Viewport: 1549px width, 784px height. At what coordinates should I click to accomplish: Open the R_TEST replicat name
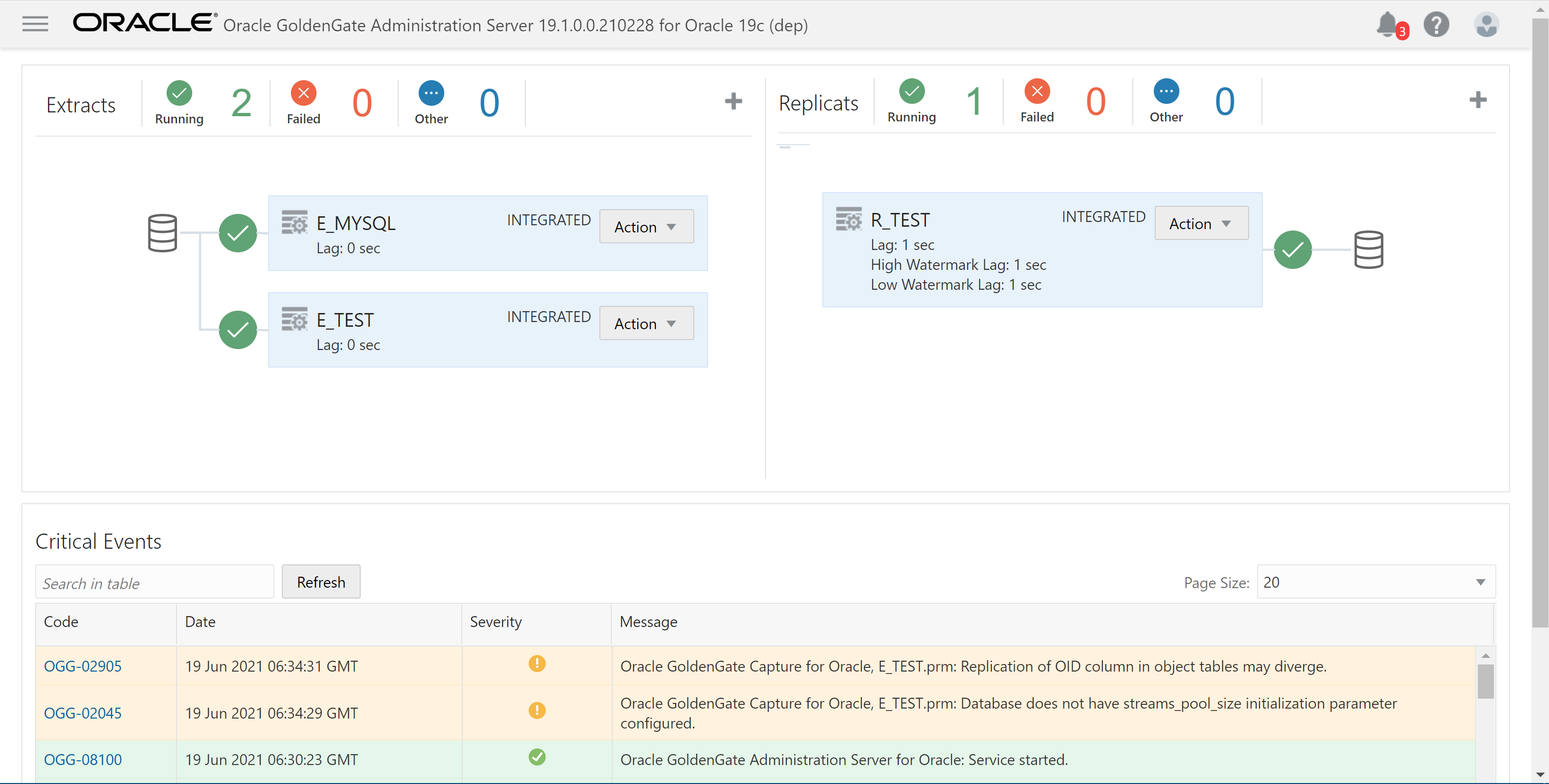pyautogui.click(x=900, y=221)
